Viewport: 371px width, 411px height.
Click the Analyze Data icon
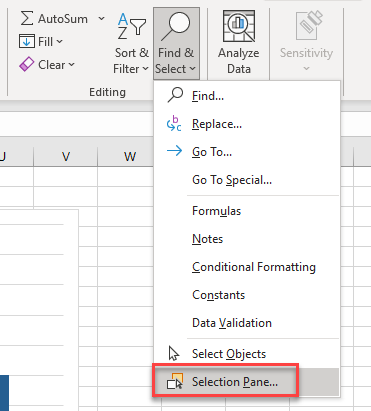point(239,26)
